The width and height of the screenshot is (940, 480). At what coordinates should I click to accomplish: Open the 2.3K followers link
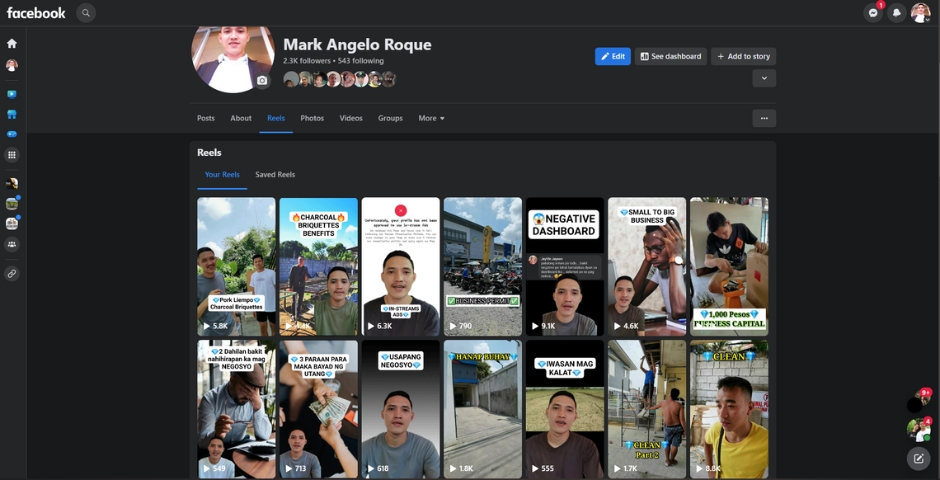[307, 61]
